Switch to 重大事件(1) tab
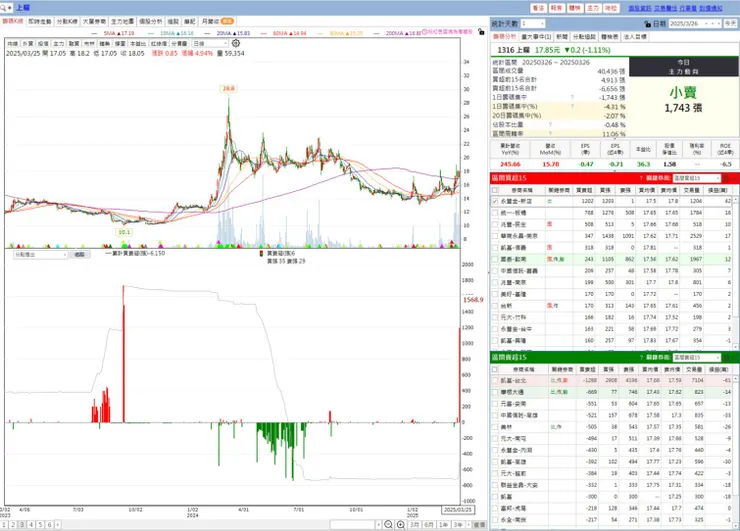Viewport: 740px width, 531px height. pyautogui.click(x=536, y=36)
